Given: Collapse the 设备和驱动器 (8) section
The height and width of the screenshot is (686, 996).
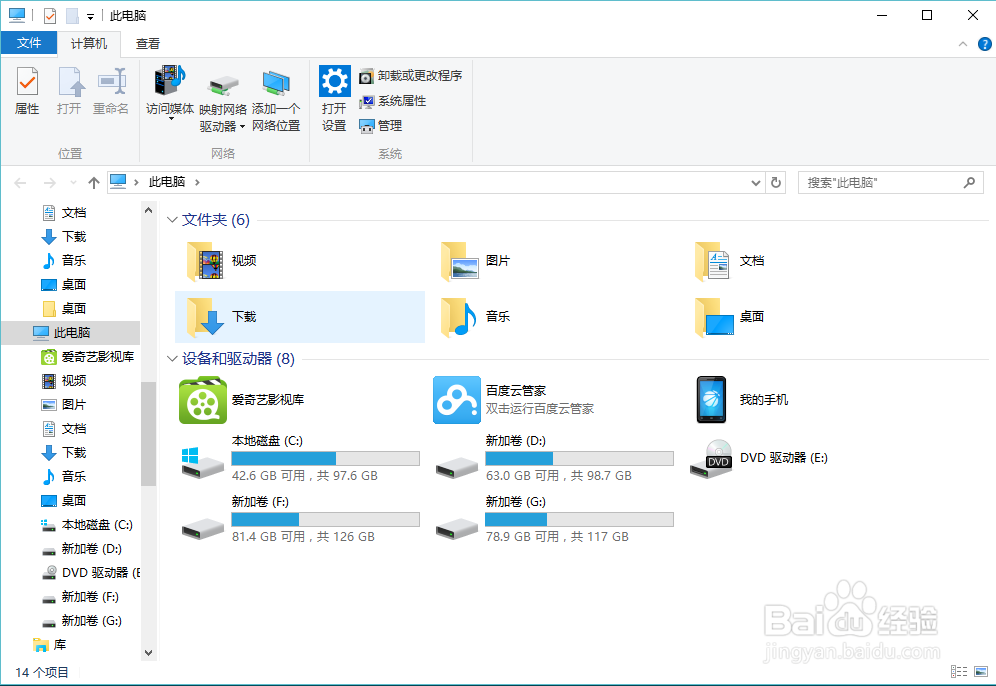Looking at the screenshot, I should 172,357.
